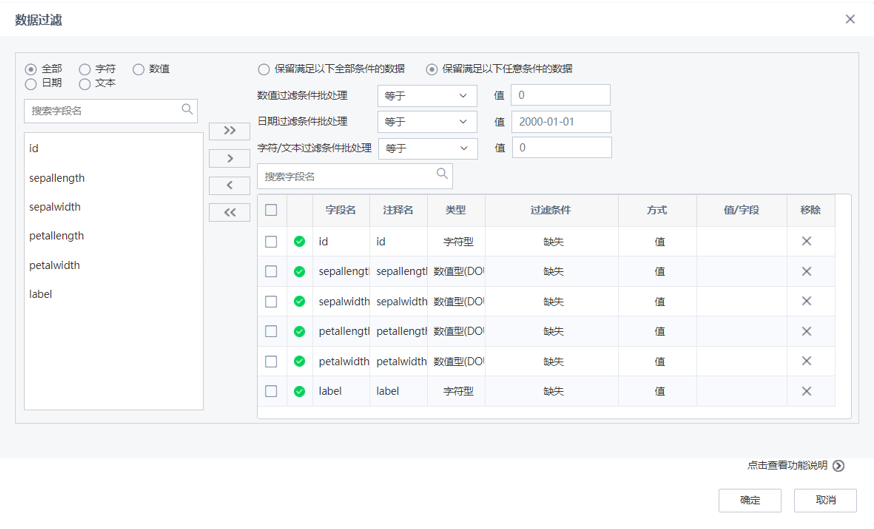This screenshot has width=874, height=529.
Task: Remove the id row with its X icon
Action: [x=807, y=241]
